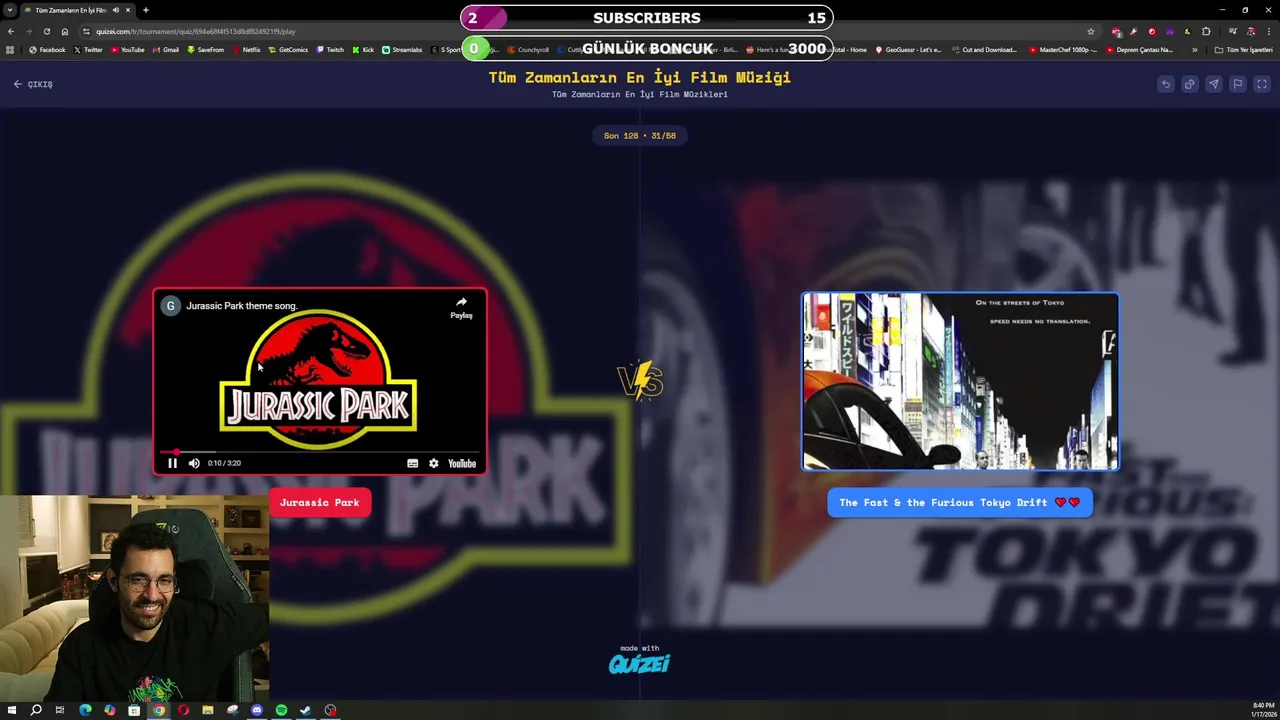Open the GetComics bookmark

click(x=288, y=50)
